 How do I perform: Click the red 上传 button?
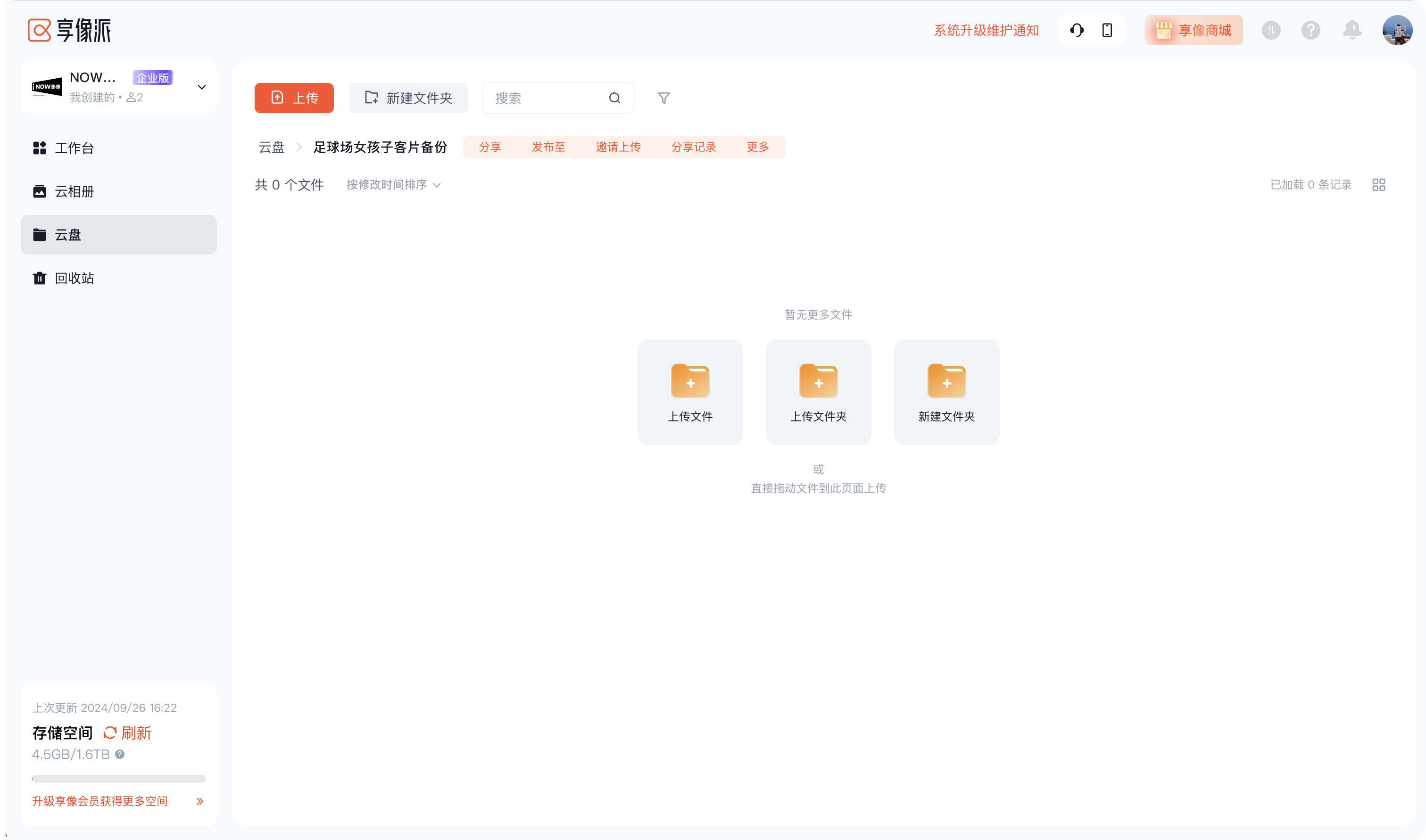click(294, 98)
